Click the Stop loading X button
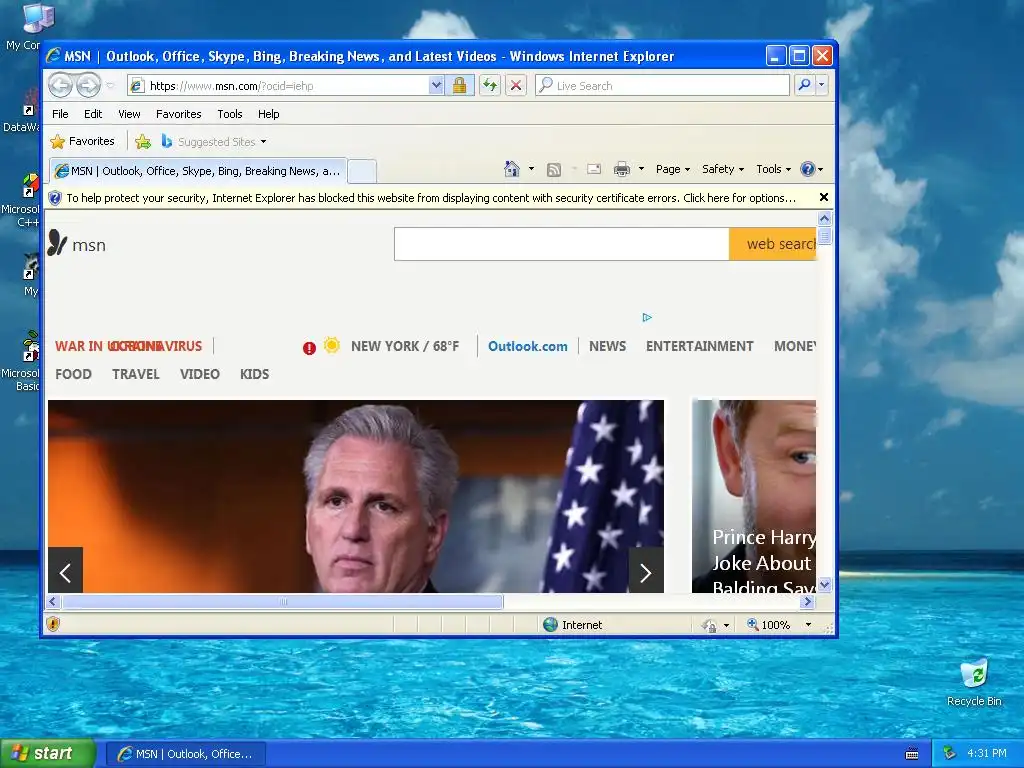1024x768 pixels. point(516,86)
